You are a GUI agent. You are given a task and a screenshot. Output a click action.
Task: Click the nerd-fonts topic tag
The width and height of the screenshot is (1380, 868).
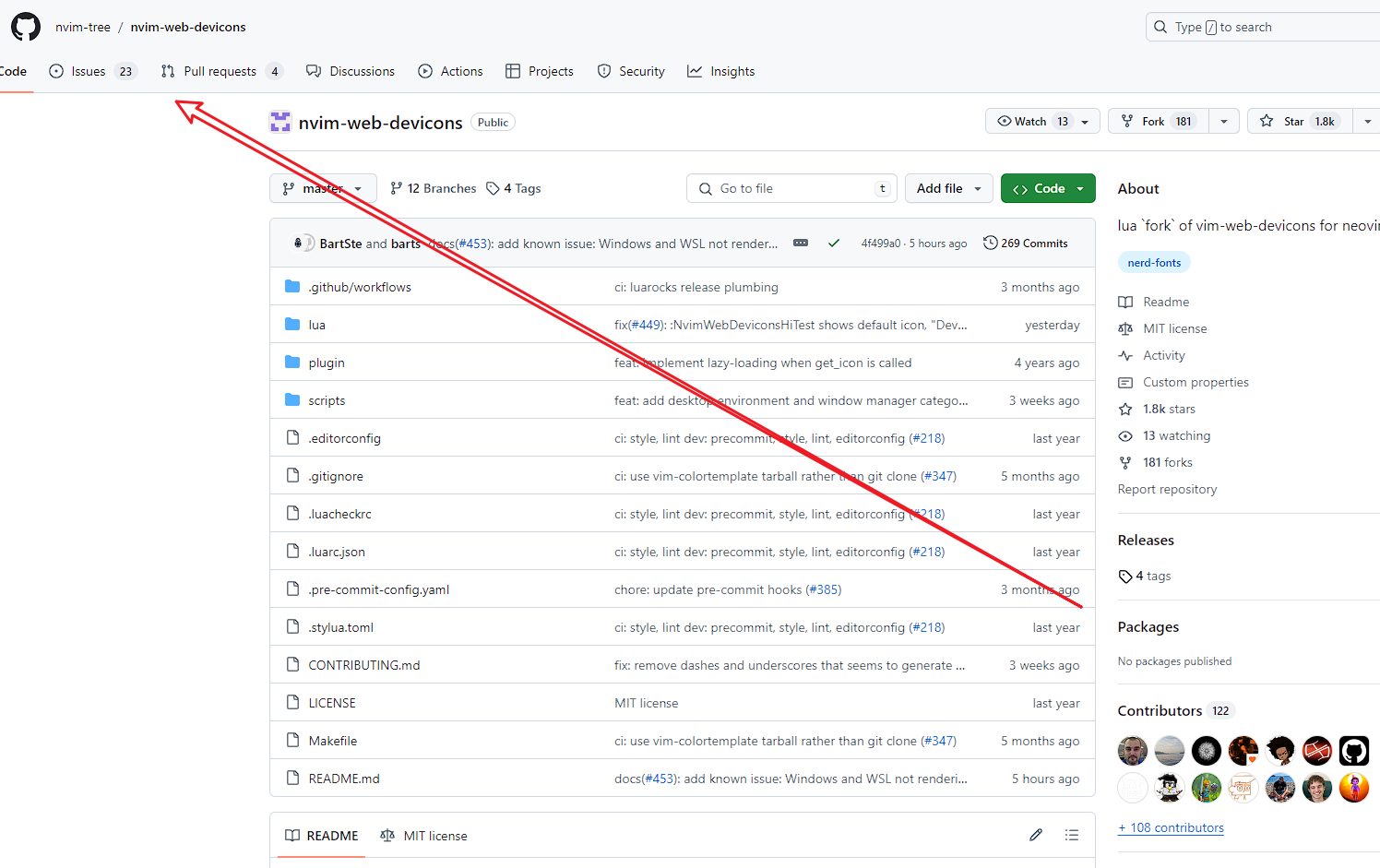1154,263
